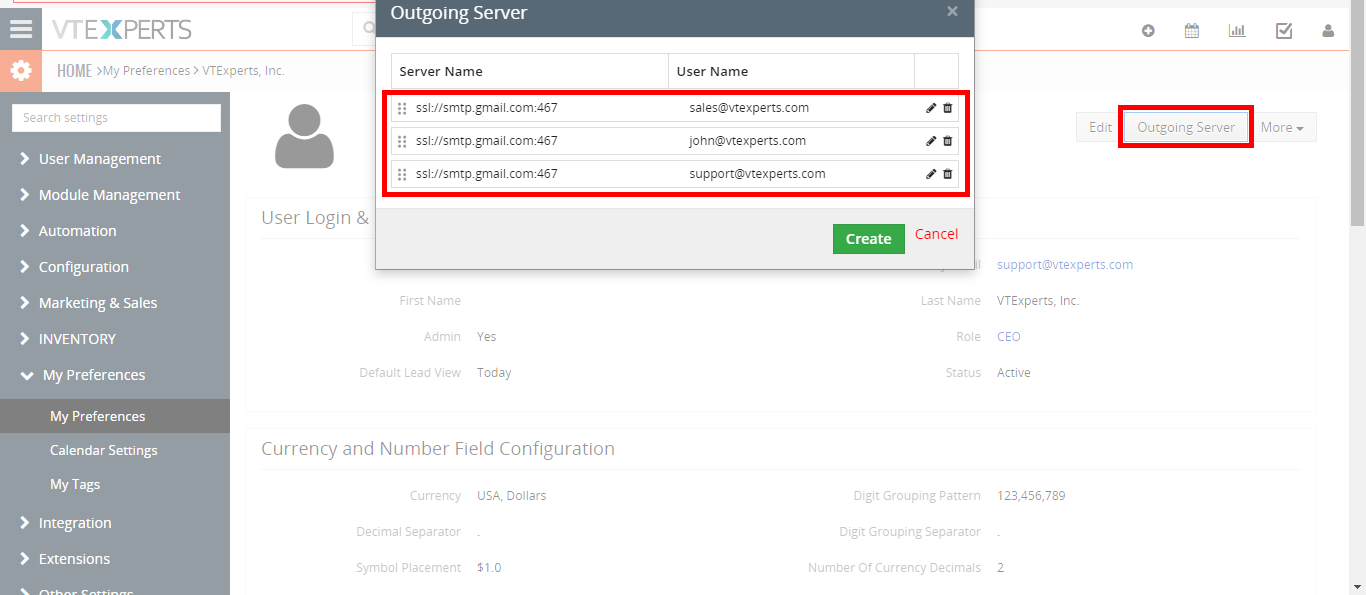
Task: Open the calendar icon in header
Action: point(1192,31)
